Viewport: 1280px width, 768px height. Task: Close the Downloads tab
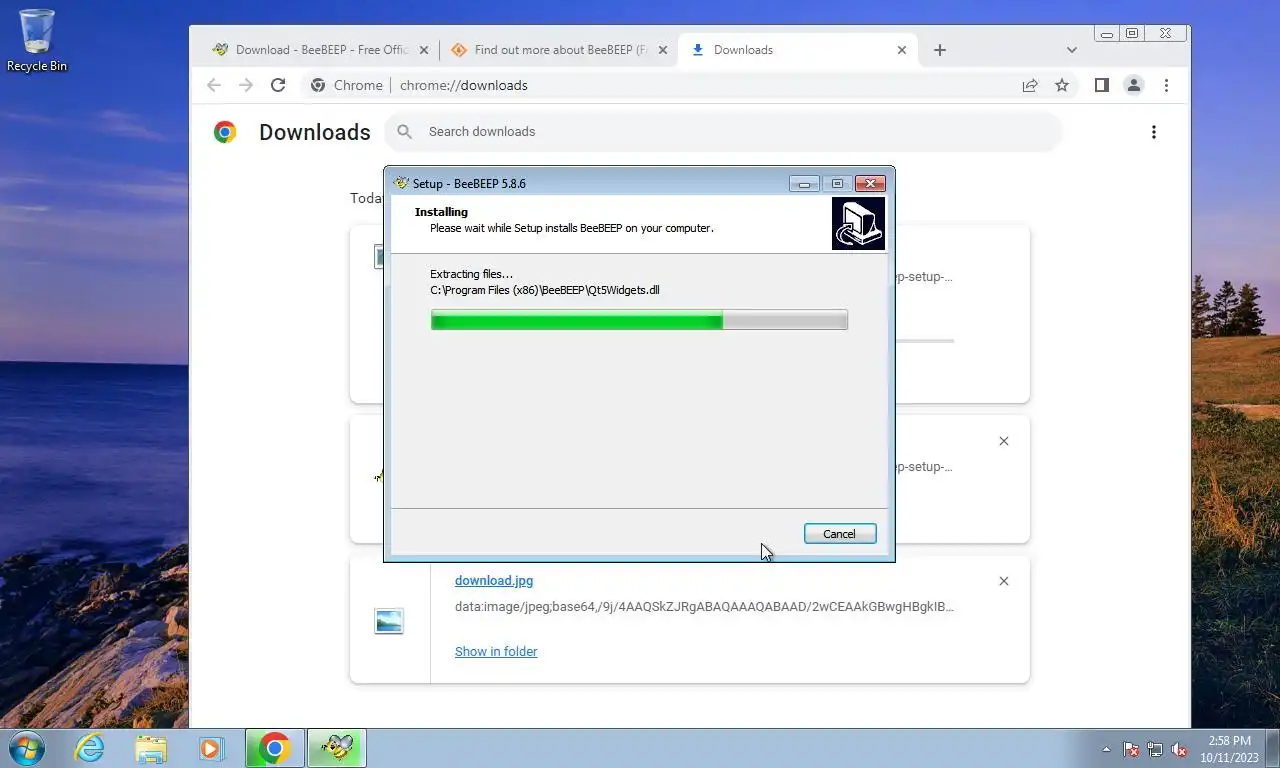tap(902, 50)
